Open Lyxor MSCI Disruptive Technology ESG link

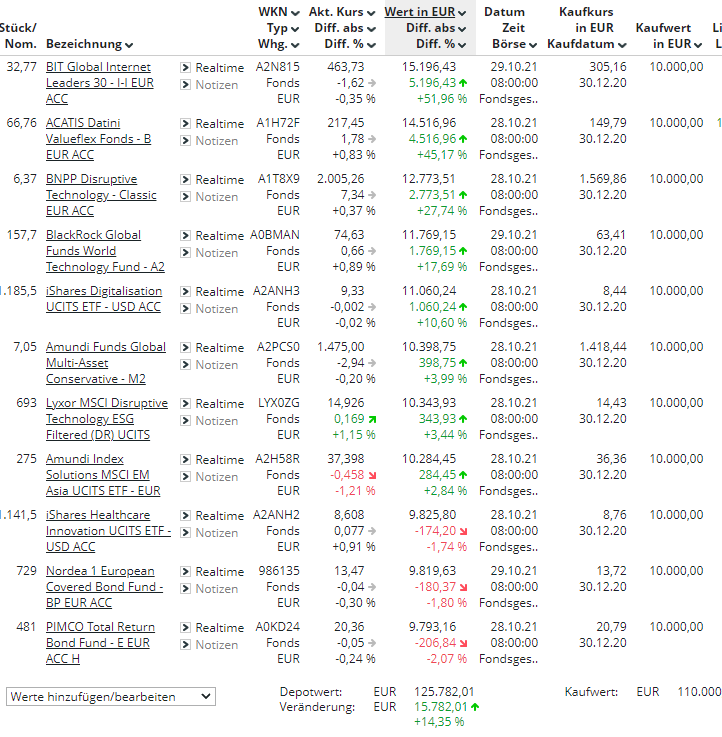click(x=107, y=418)
